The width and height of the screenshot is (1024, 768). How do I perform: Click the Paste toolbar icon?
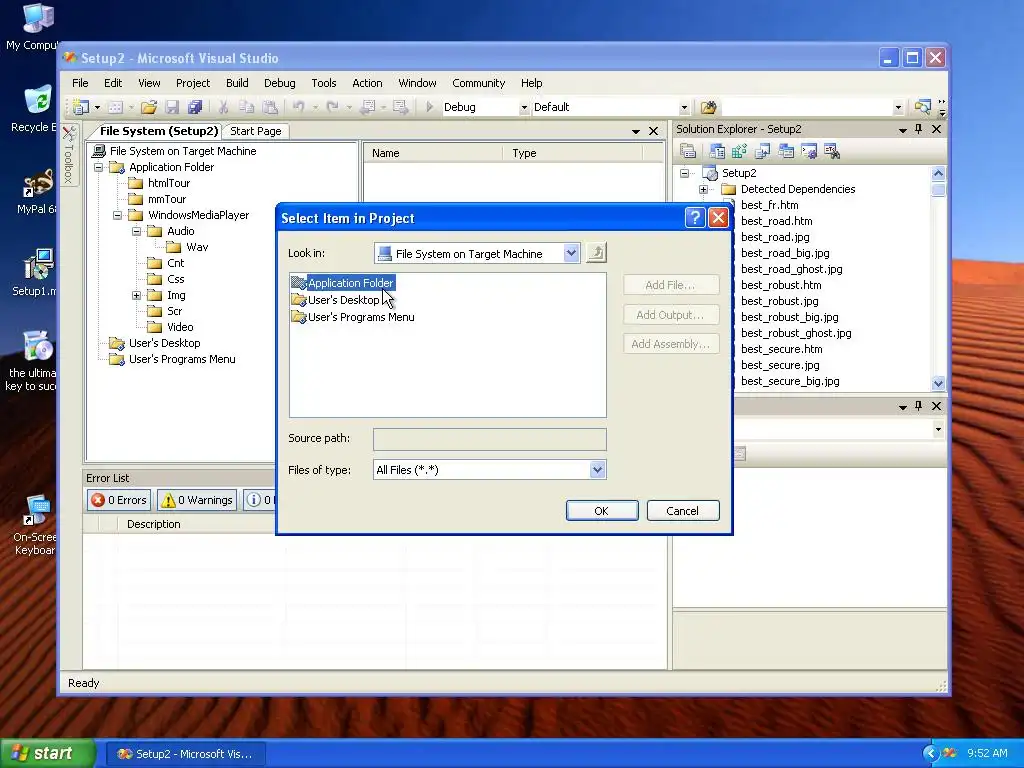pos(269,107)
